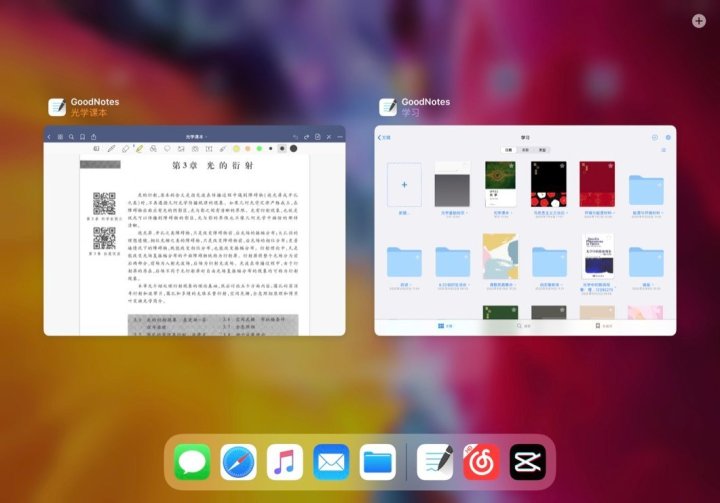
Task: Select the Text box tool
Action: coord(209,149)
